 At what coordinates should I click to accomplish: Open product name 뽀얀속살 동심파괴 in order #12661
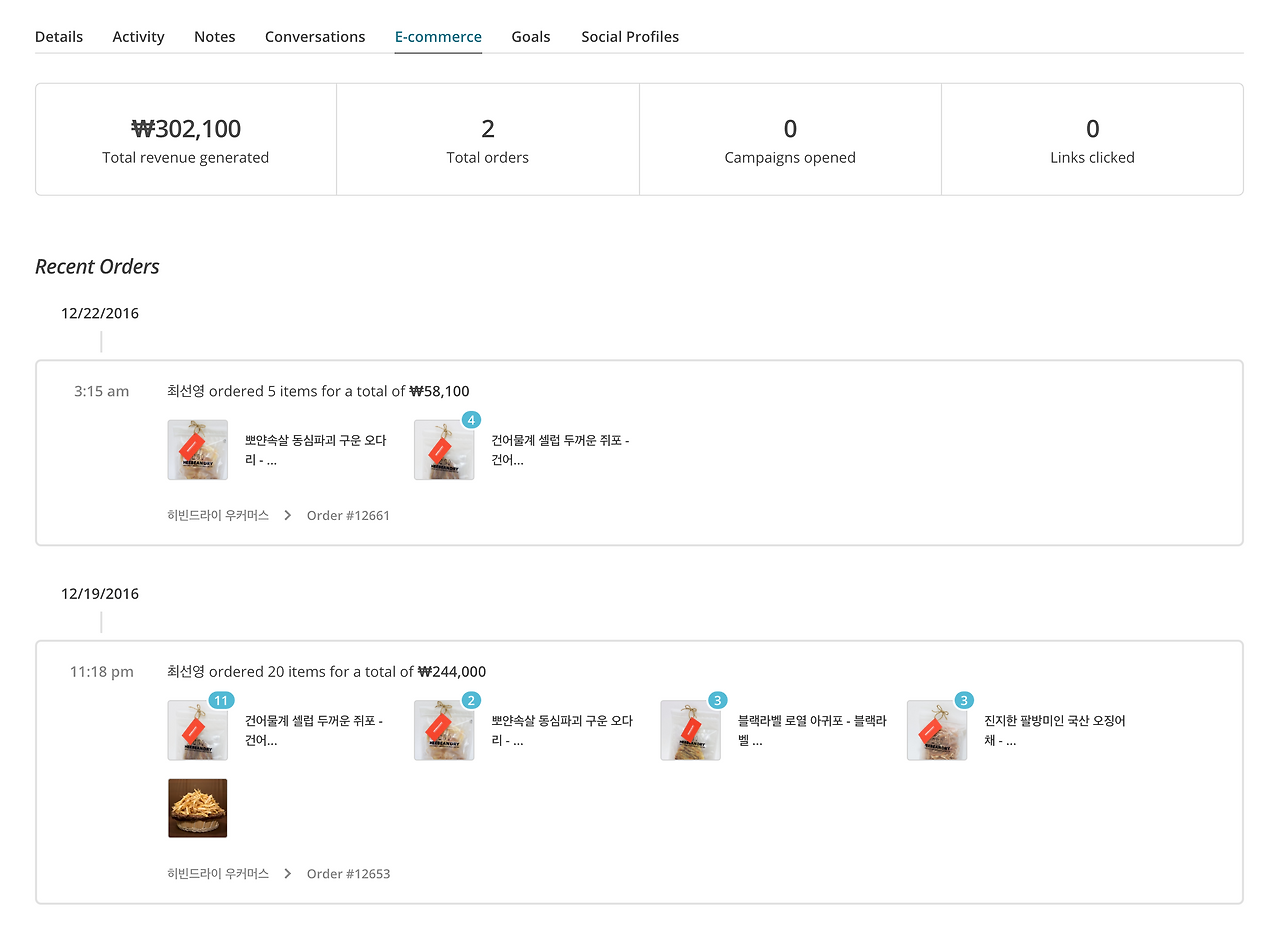315,450
